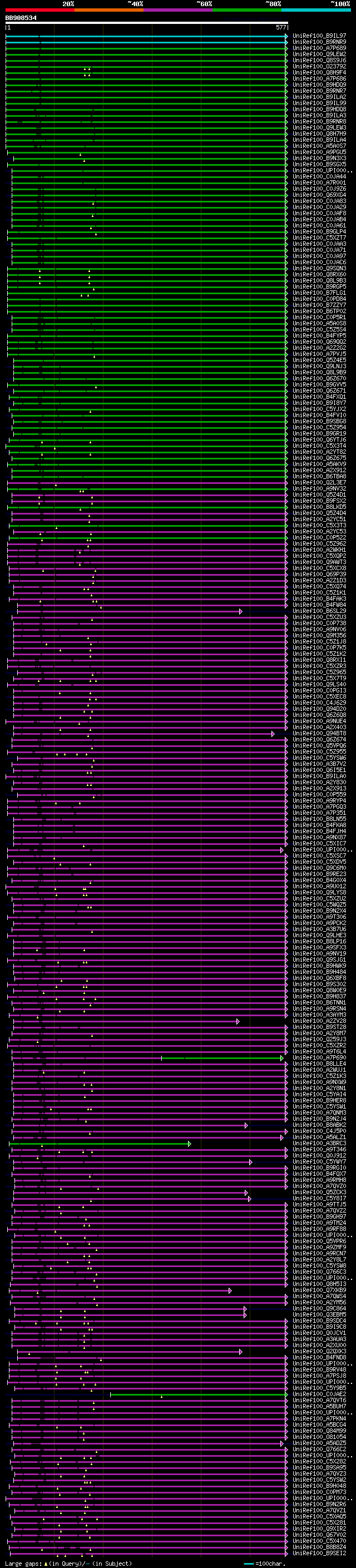Image resolution: width=356 pixels, height=1568 pixels.
Task: Click green arrowhead of A7P690 alignment
Action: pos(282,1058)
